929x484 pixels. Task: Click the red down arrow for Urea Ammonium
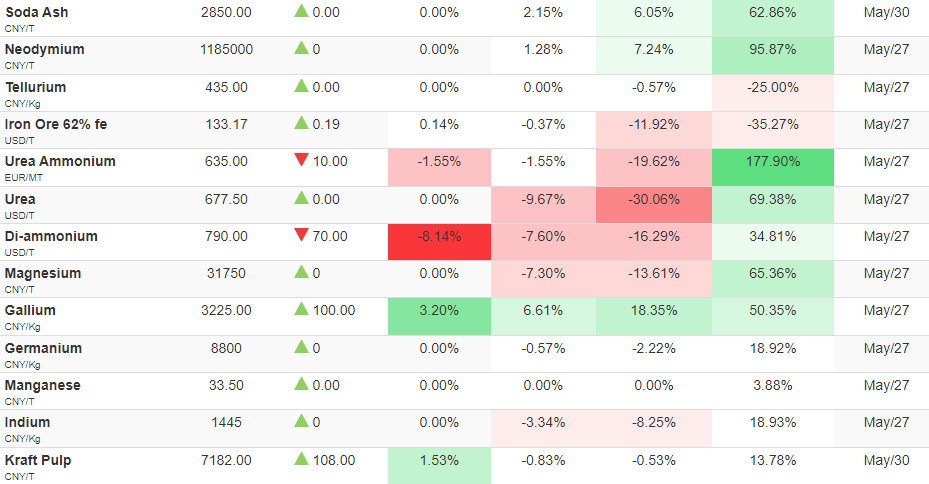click(302, 160)
